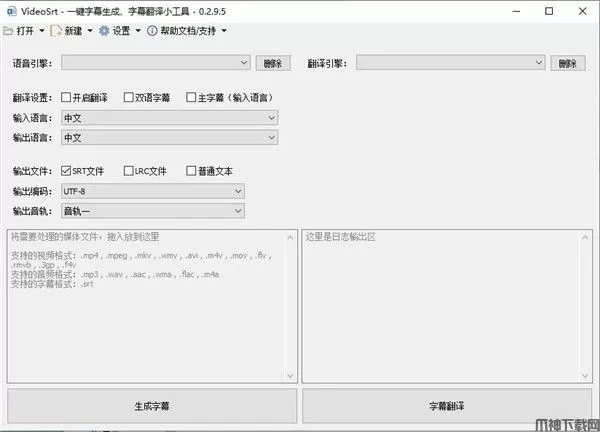The image size is (600, 432).
Task: Click the folder icon beside 打开
Action: tap(8, 31)
